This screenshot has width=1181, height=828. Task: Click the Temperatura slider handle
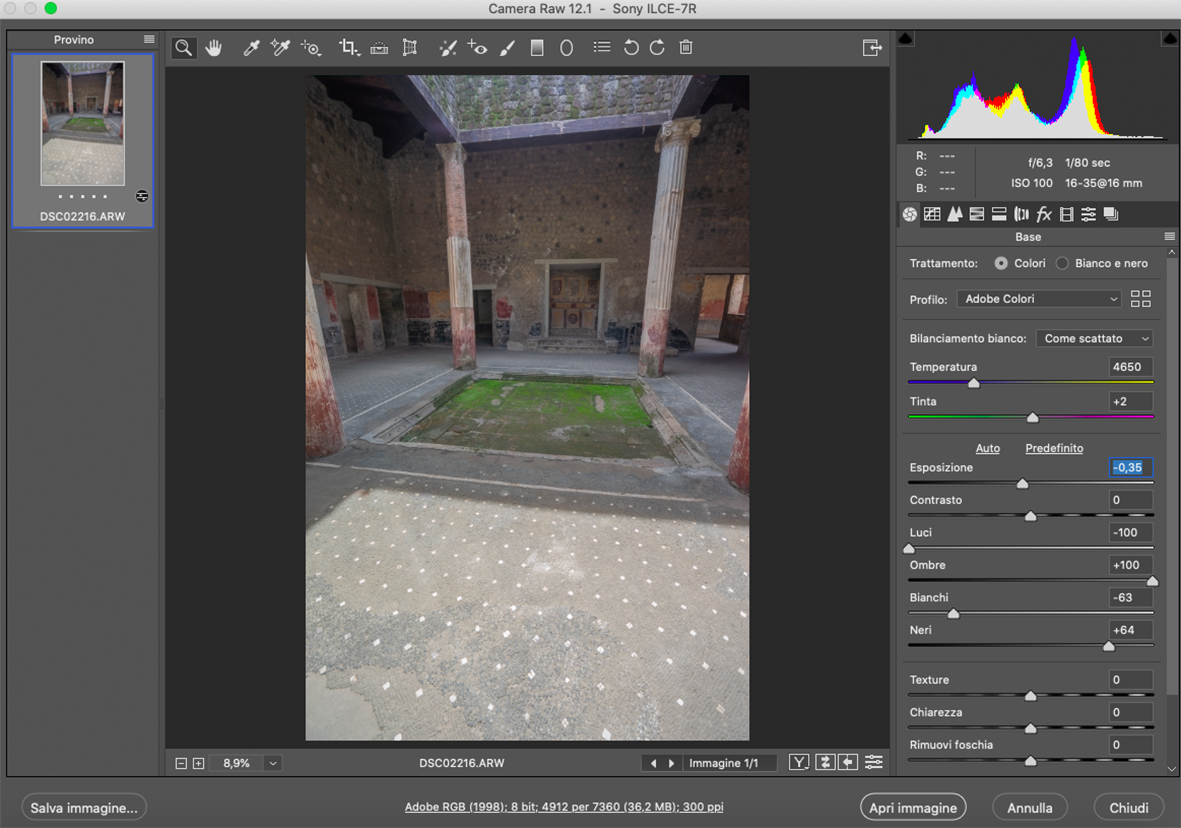(x=974, y=383)
